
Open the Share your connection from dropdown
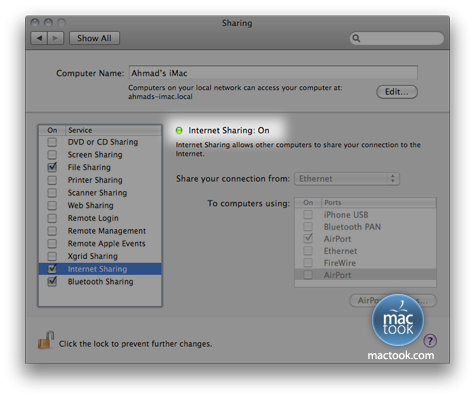point(347,179)
